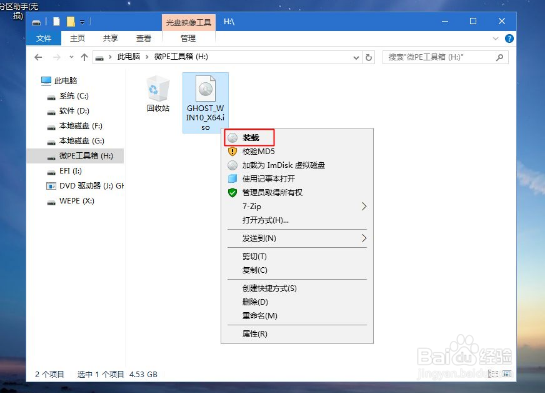Screen dimensions: 545x393
Task: Open 本地磁盘 (G:) in the sidebar
Action: pos(75,141)
